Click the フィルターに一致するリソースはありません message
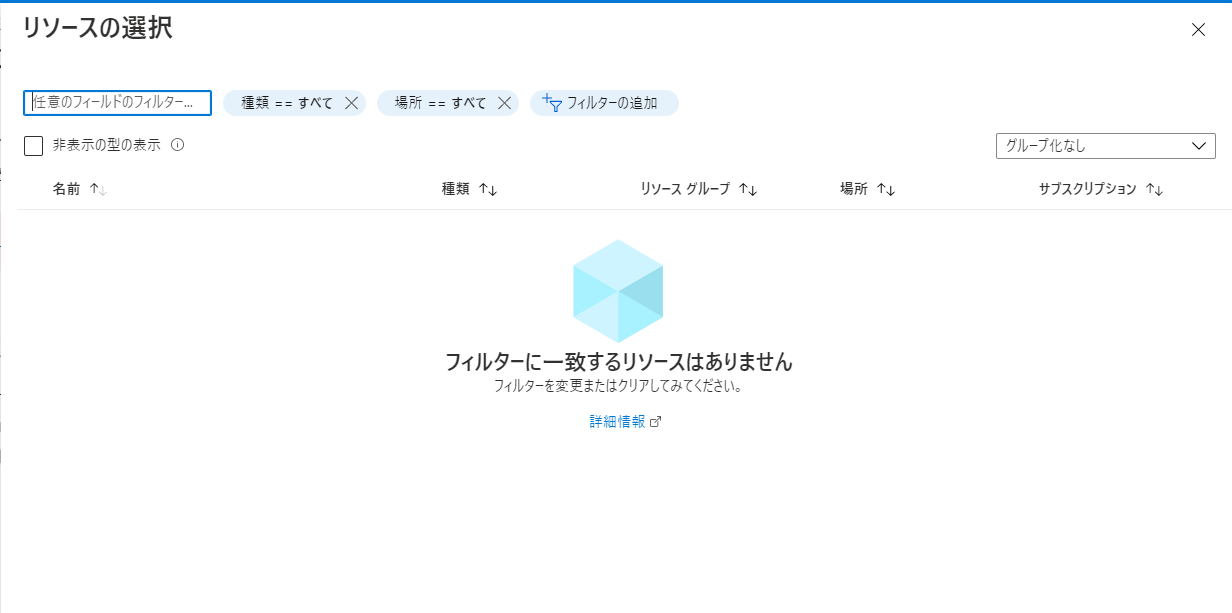The image size is (1232, 613). coord(618,361)
